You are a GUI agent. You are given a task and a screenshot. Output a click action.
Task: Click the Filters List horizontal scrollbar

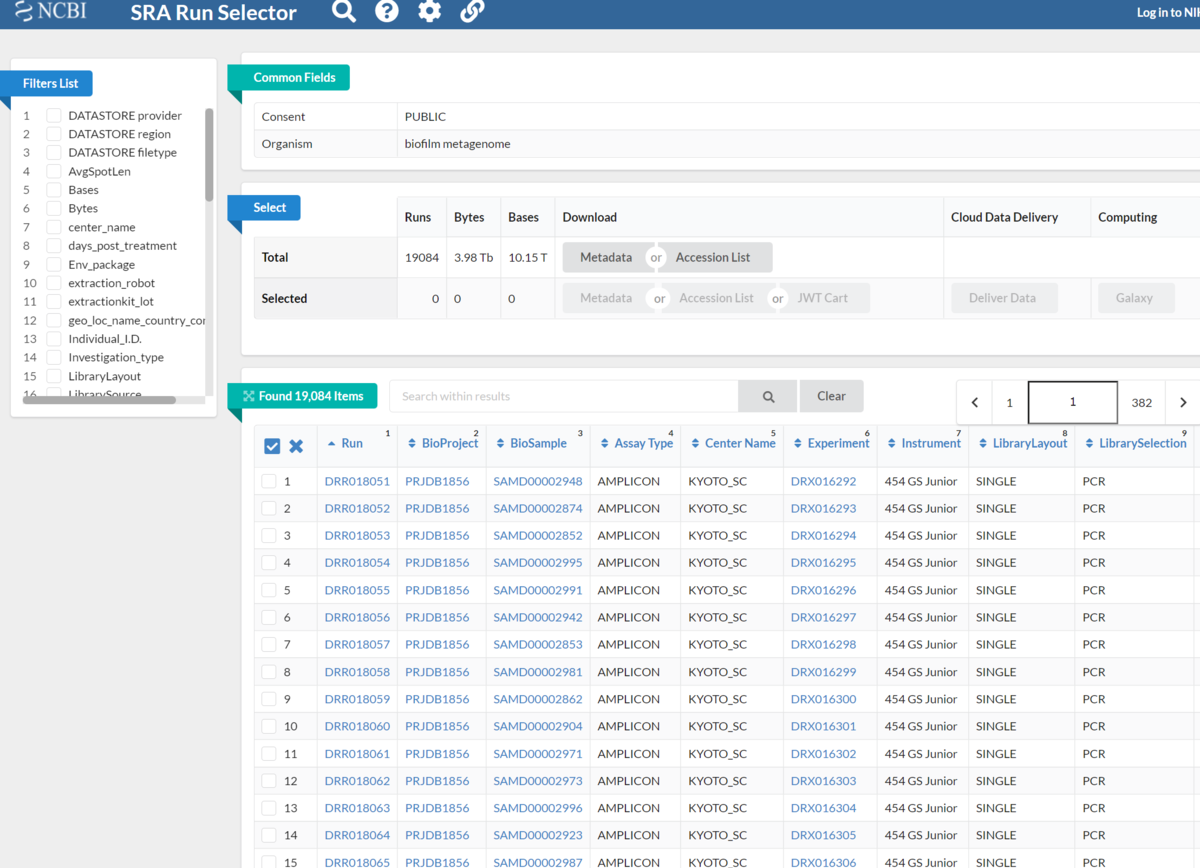coord(98,400)
